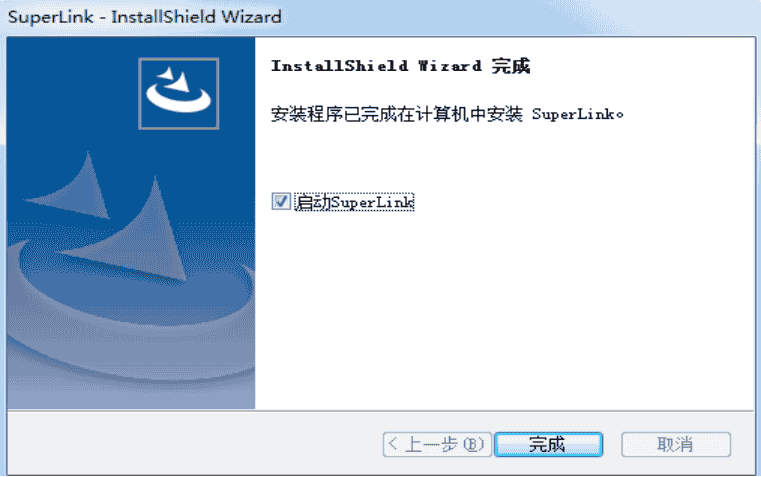Click the 取消 button
Screen dimensions: 761x477
[676, 444]
